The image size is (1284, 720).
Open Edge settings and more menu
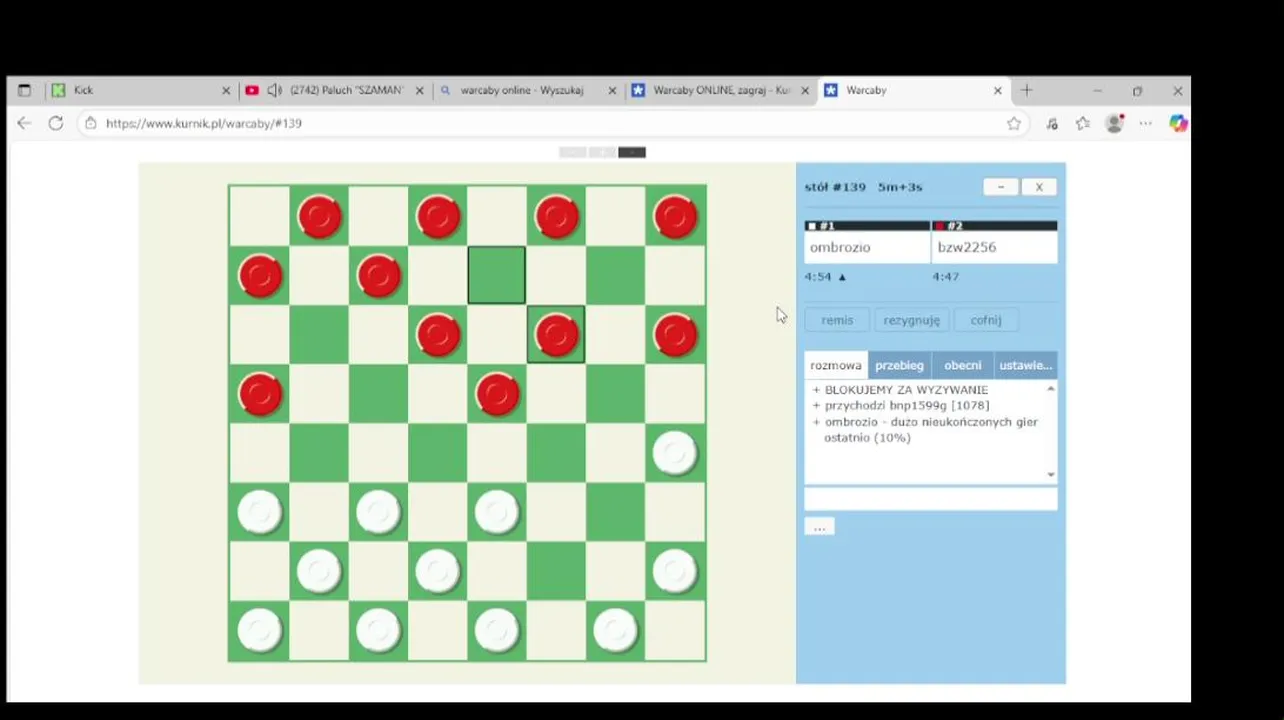(1146, 123)
